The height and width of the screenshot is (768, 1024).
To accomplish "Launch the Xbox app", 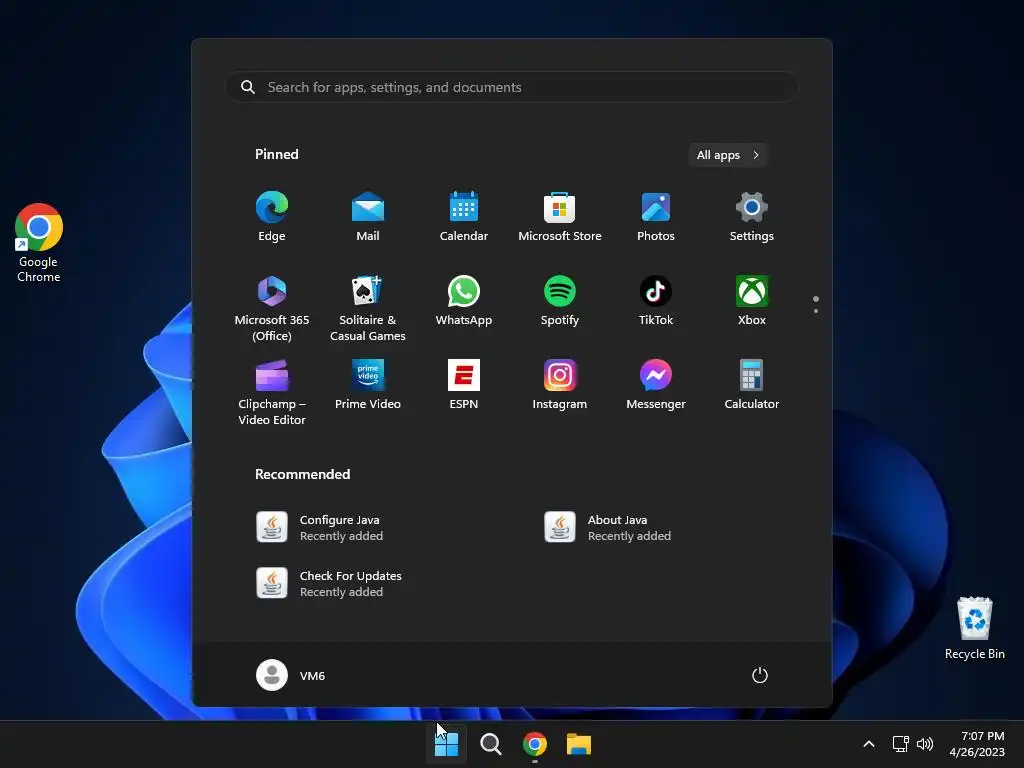I will click(x=752, y=301).
